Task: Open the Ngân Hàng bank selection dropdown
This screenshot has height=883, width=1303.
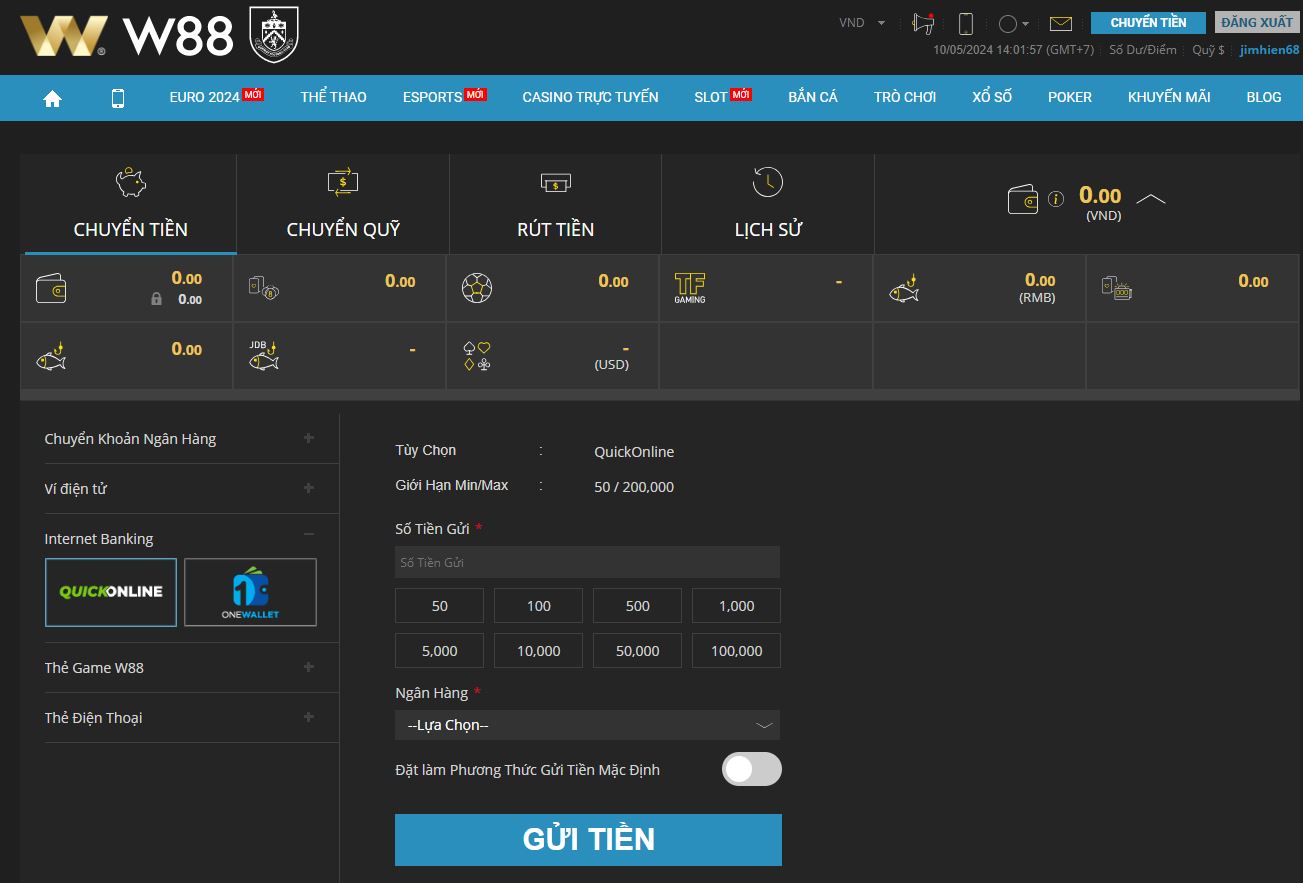Action: pos(587,725)
